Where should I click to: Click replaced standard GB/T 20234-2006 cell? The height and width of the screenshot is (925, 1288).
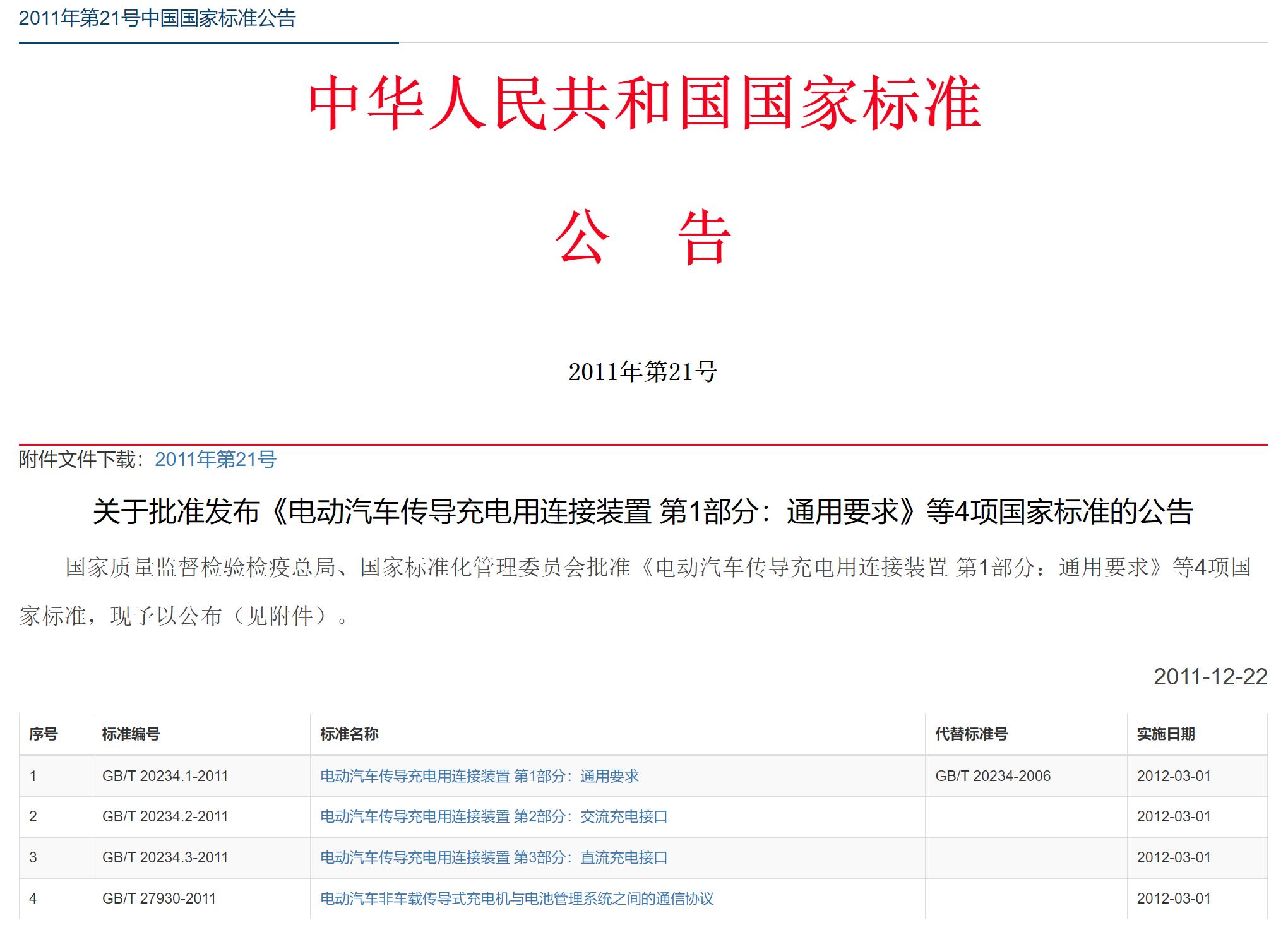993,776
